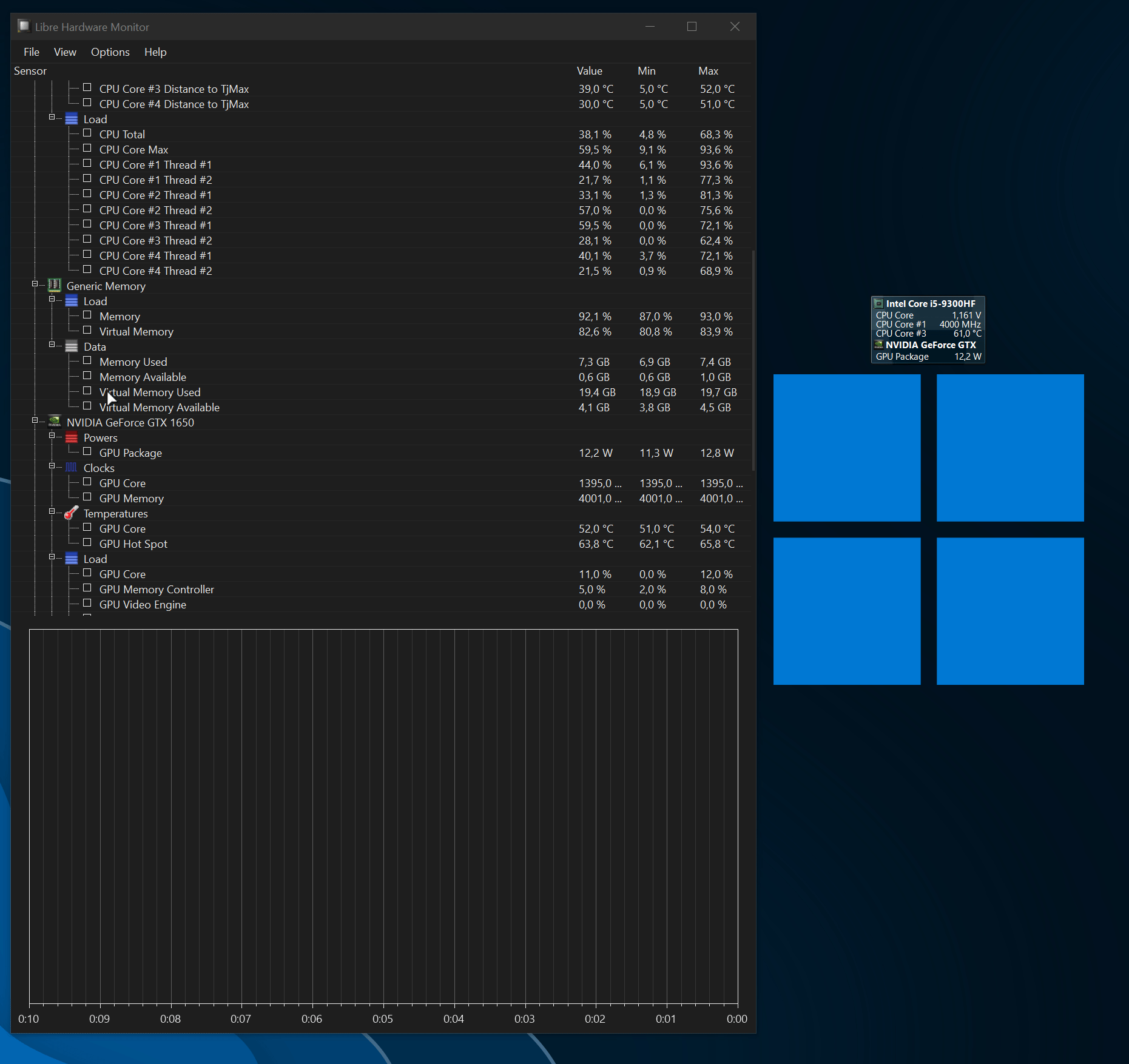Screen dimensions: 1129x1064
Task: Click the gray Data category icon
Action: click(72, 346)
